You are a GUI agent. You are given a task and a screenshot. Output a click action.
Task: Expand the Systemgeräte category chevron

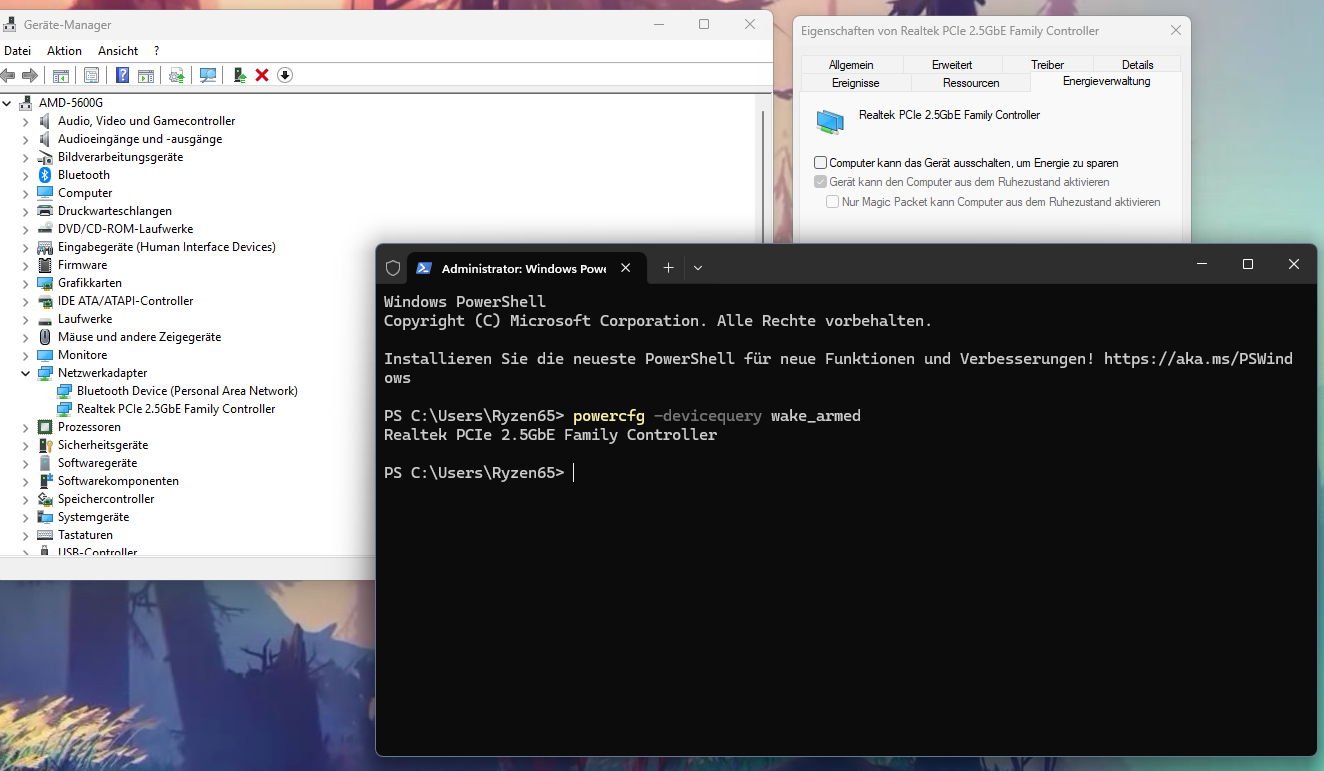(x=26, y=517)
